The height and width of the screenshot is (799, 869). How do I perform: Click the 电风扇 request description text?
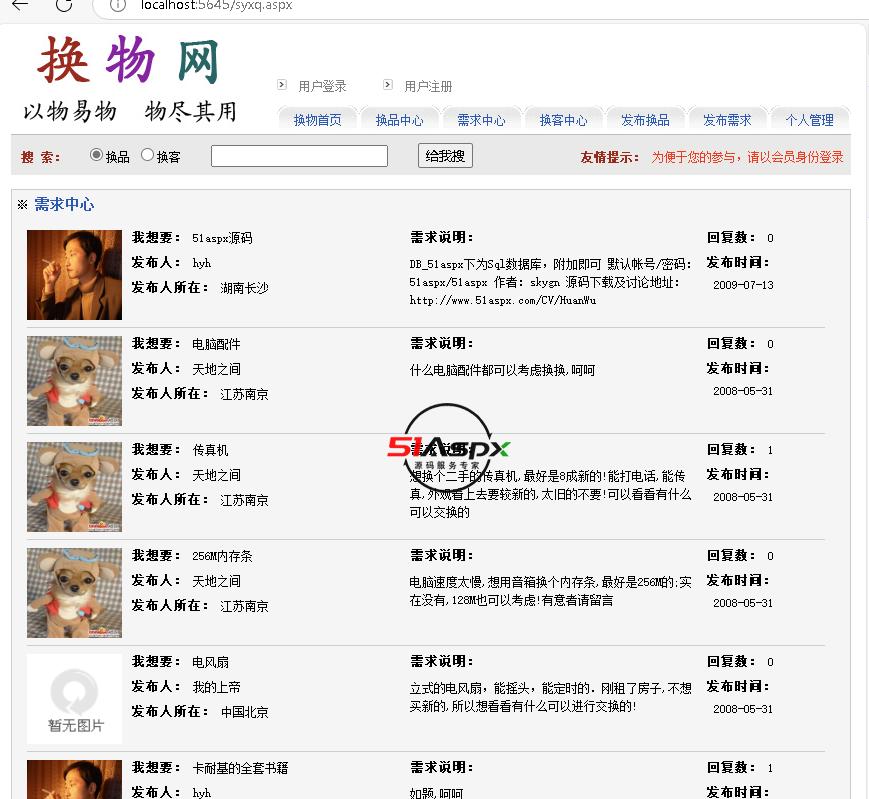pyautogui.click(x=550, y=697)
